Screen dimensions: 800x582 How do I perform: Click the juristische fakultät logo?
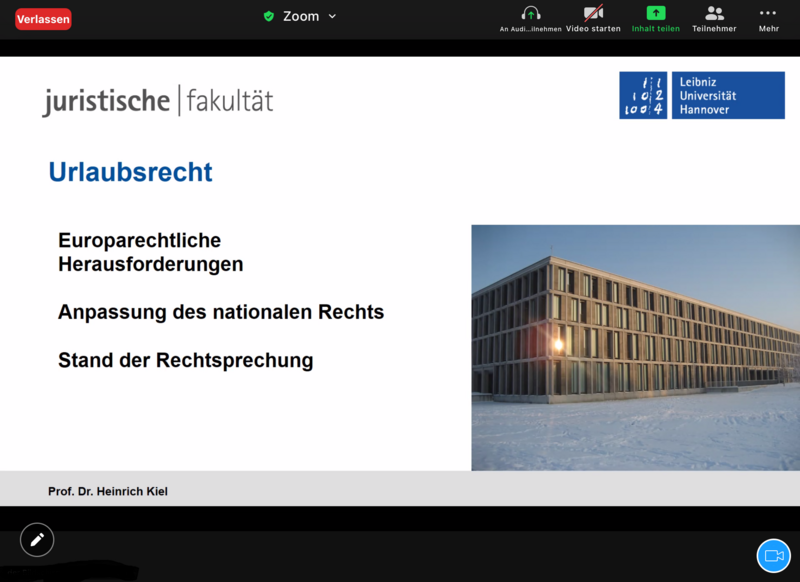click(157, 101)
